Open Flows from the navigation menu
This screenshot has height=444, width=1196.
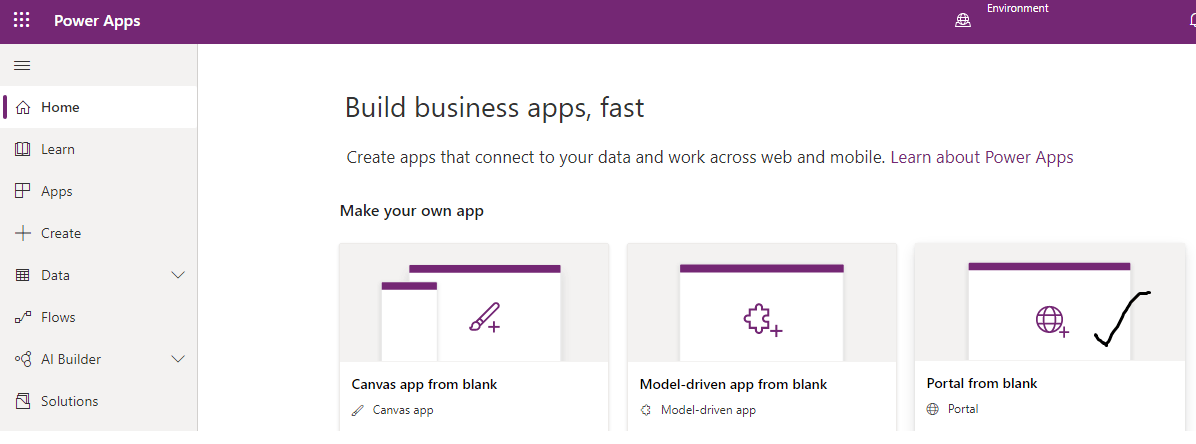point(58,318)
